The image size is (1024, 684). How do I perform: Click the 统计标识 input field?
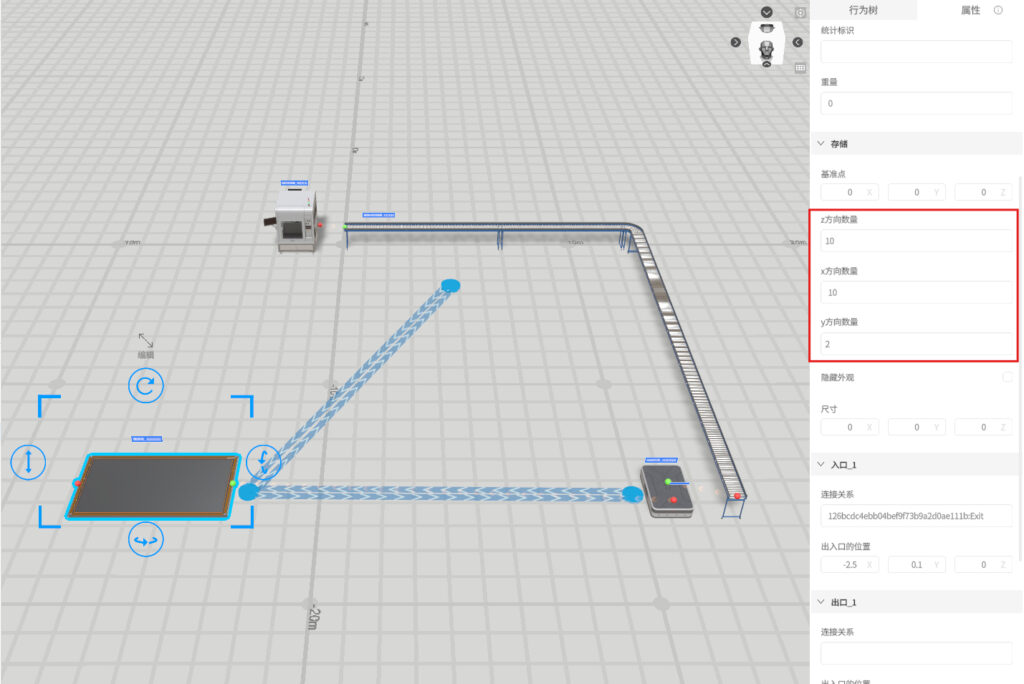pyautogui.click(x=916, y=52)
